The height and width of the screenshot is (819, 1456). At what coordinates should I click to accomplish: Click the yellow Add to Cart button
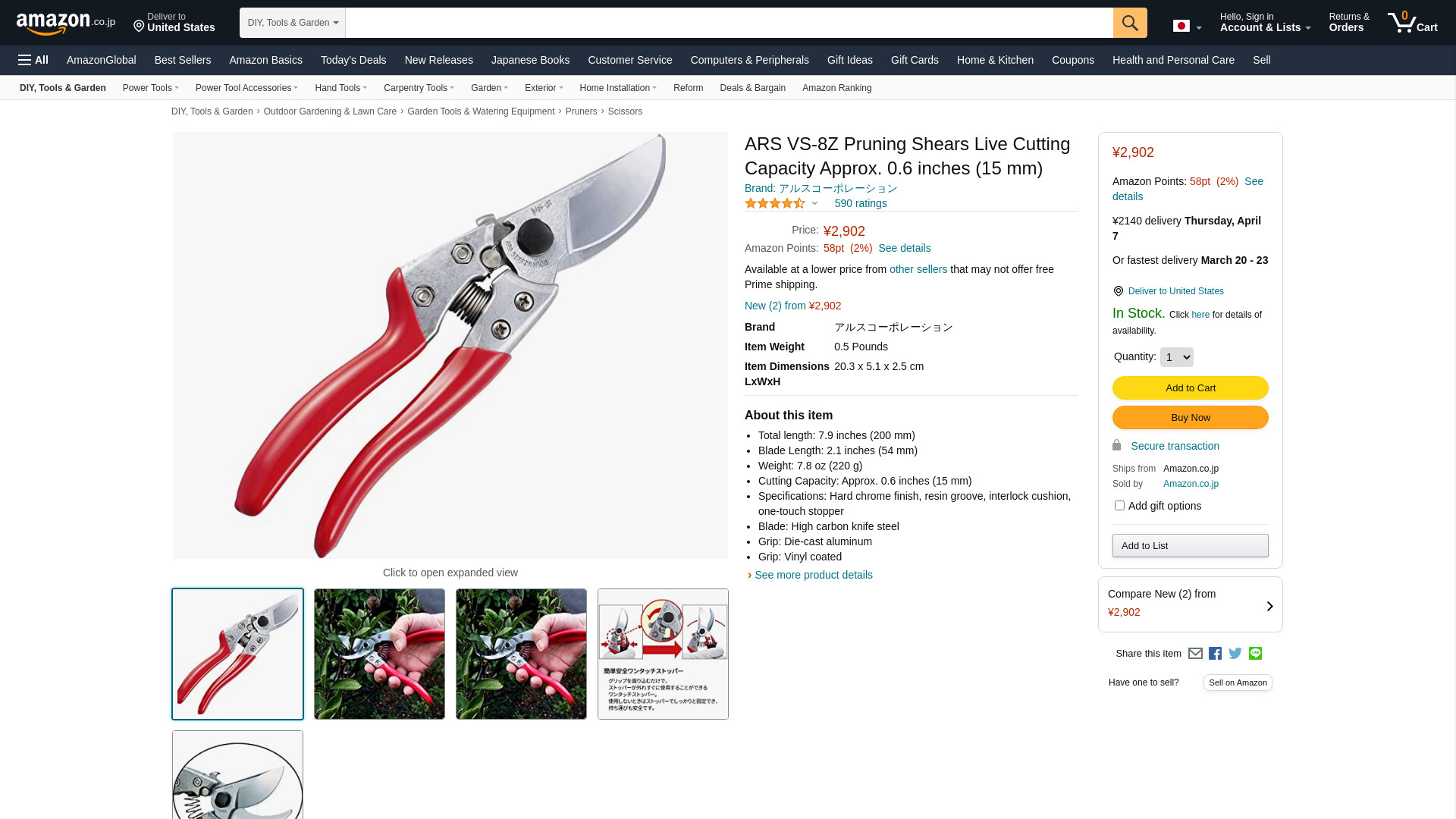[x=1191, y=388]
